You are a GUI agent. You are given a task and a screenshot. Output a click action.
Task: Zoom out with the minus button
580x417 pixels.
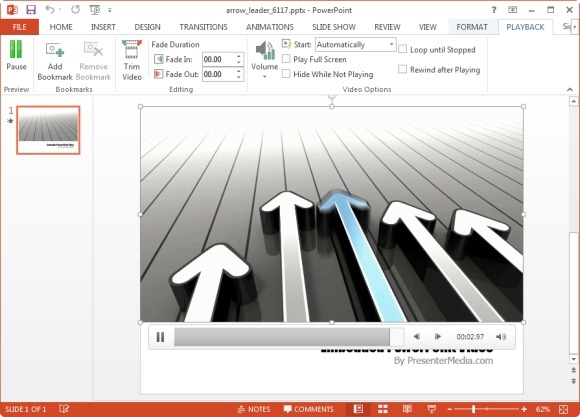point(450,409)
